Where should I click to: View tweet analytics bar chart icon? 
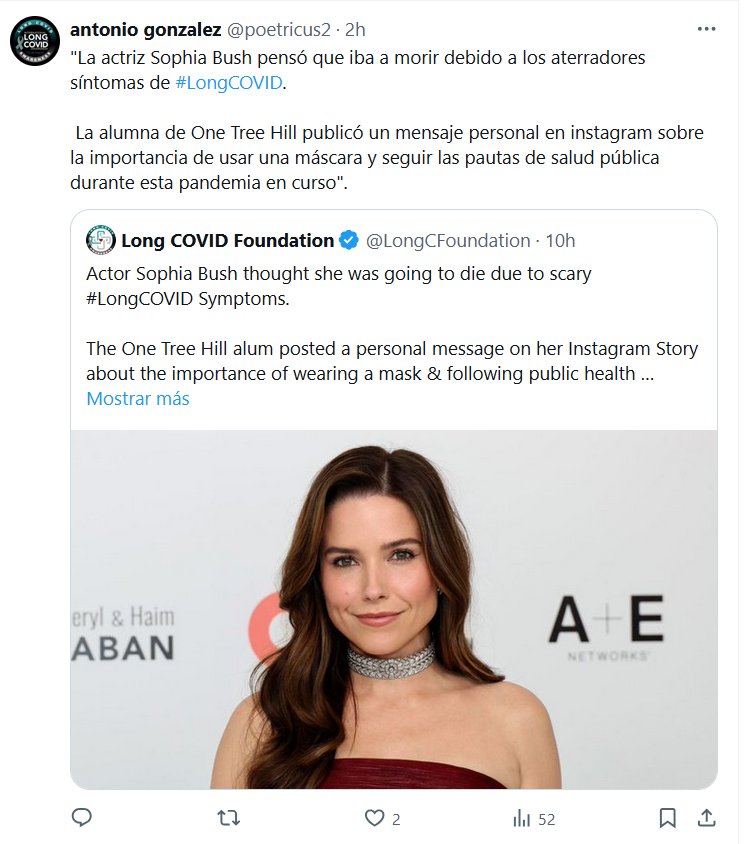click(x=522, y=818)
